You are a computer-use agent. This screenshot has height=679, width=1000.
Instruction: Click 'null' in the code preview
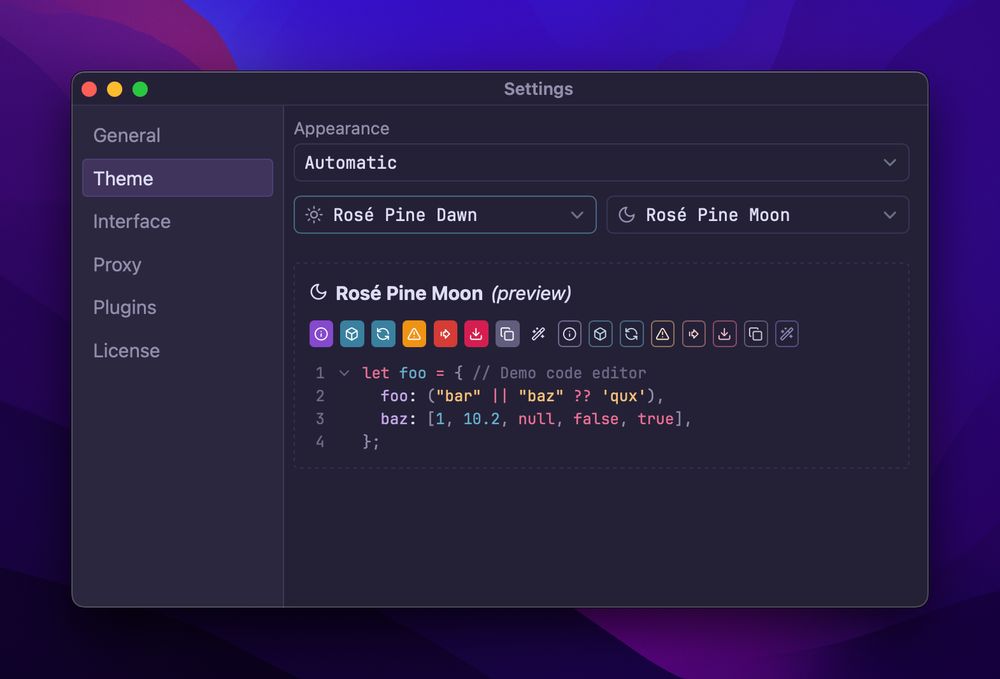pos(536,419)
